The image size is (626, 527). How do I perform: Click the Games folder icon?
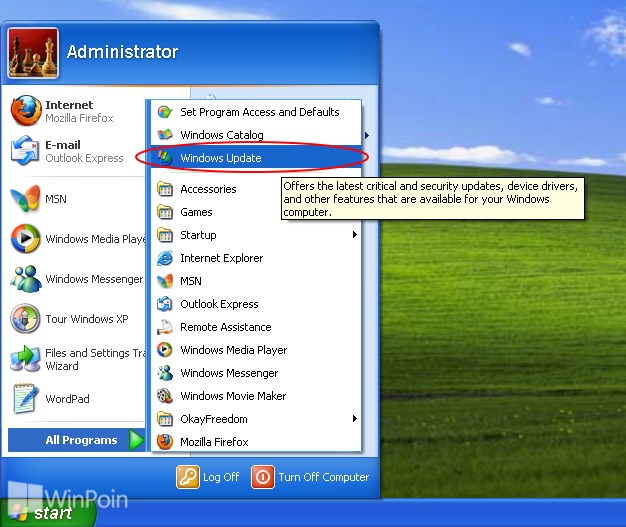(165, 212)
